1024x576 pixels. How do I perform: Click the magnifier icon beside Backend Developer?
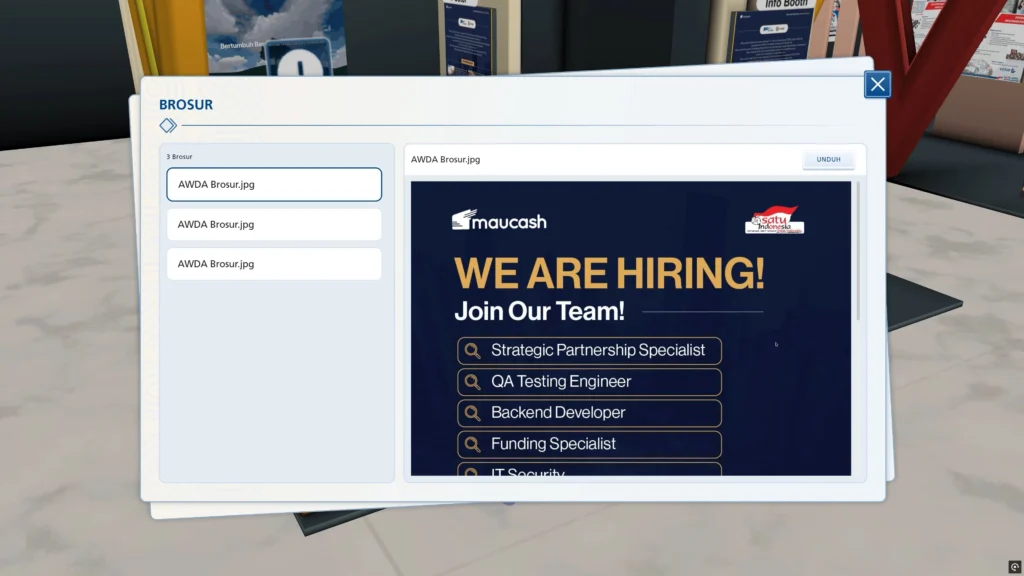click(x=472, y=413)
